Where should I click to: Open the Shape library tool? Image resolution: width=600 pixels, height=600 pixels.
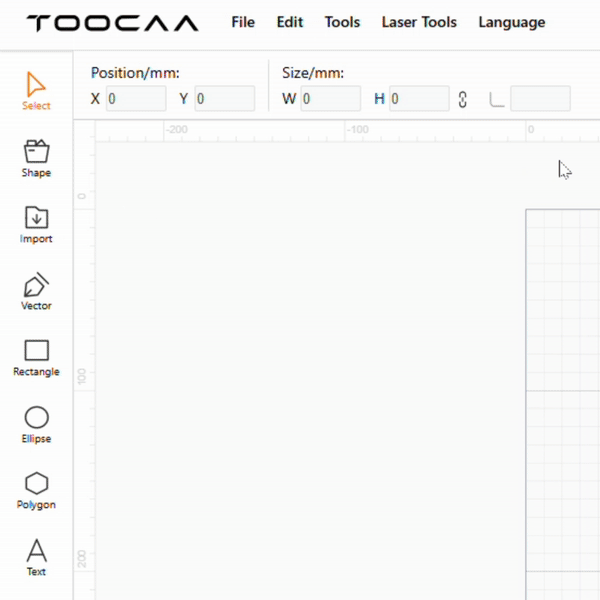pos(36,157)
